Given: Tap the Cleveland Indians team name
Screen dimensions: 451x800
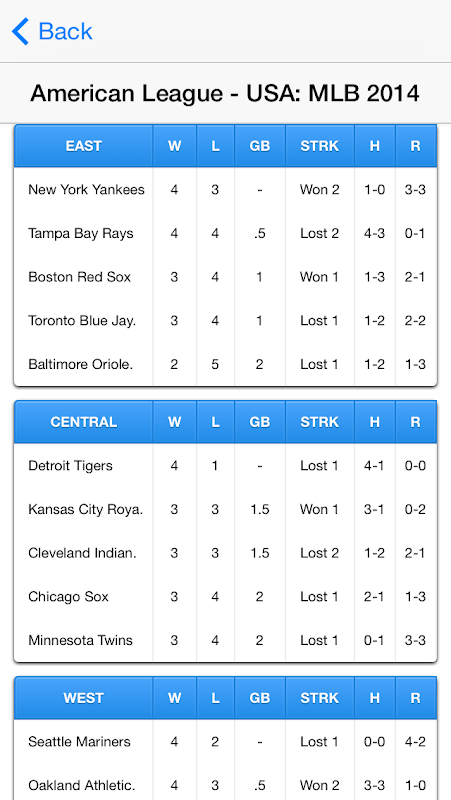Looking at the screenshot, I should [x=83, y=553].
